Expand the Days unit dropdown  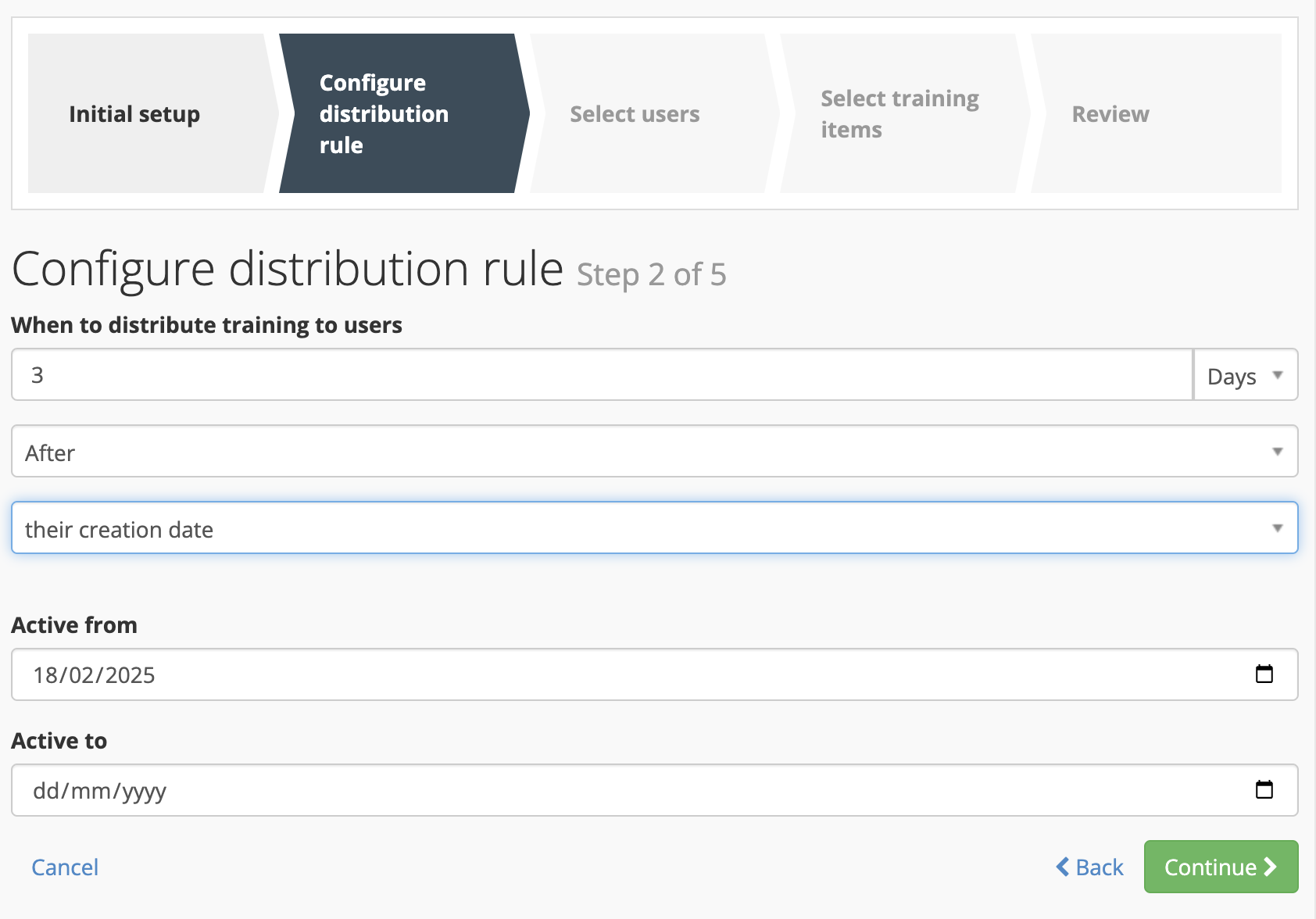point(1245,376)
